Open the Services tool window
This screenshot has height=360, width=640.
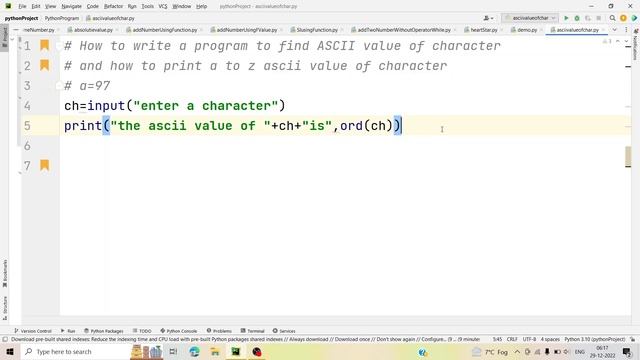pos(284,331)
